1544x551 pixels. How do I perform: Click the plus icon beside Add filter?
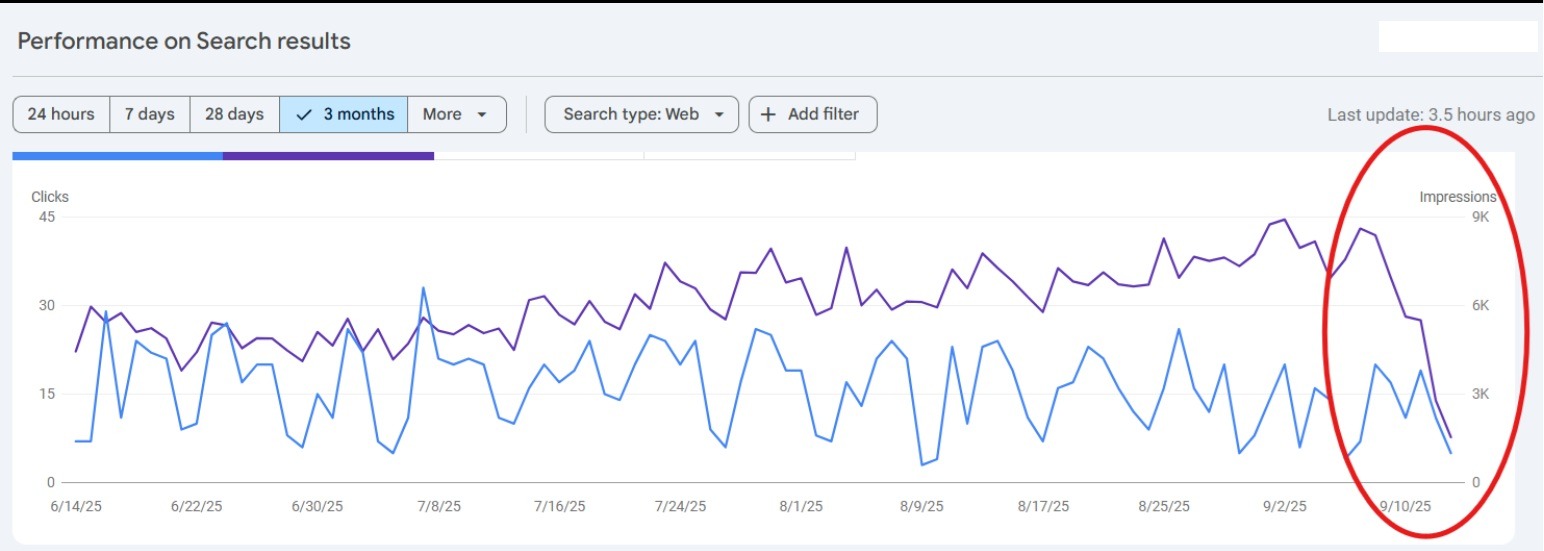pyautogui.click(x=768, y=114)
